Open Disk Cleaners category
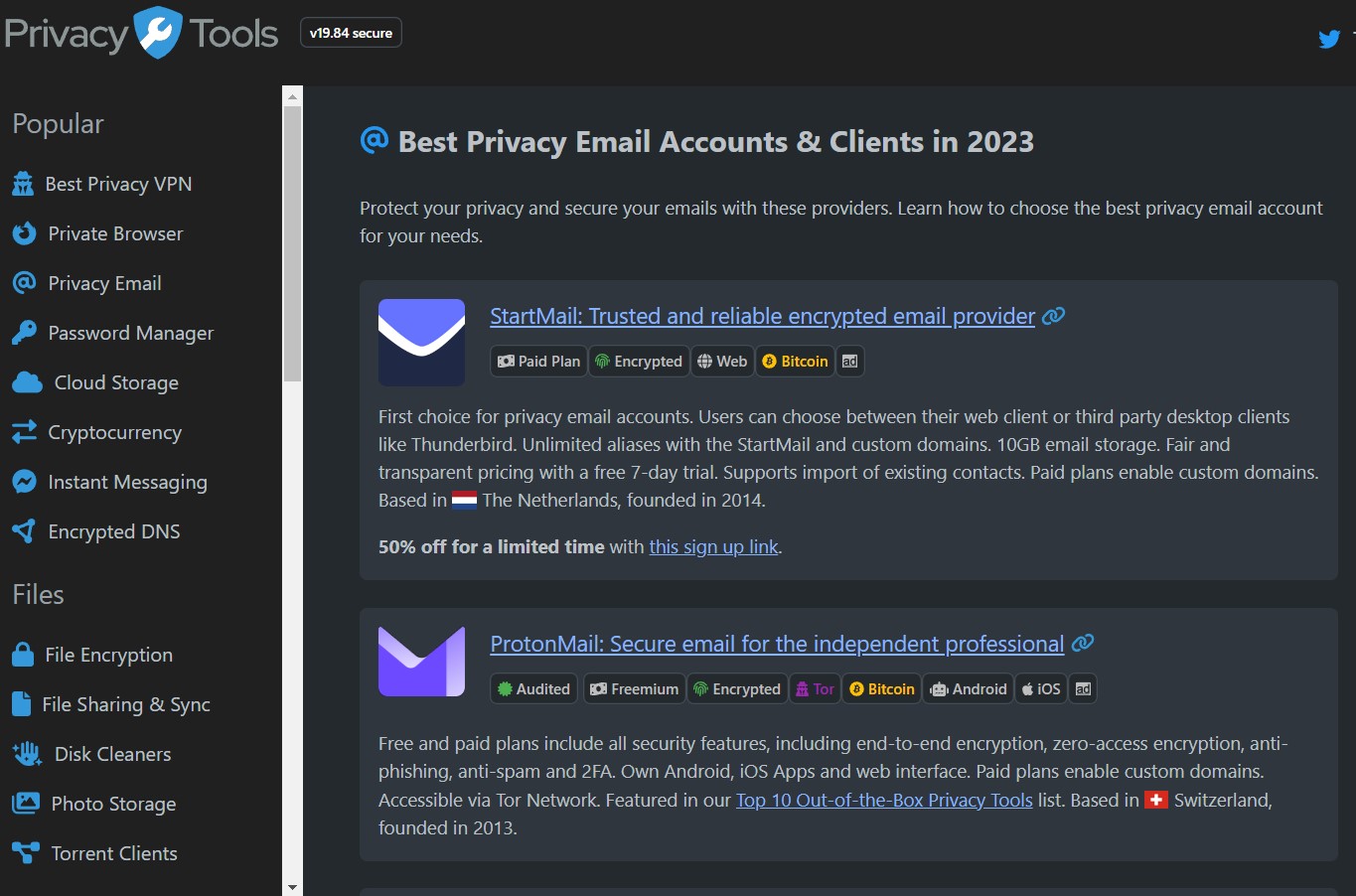The image size is (1356, 896). point(90,754)
